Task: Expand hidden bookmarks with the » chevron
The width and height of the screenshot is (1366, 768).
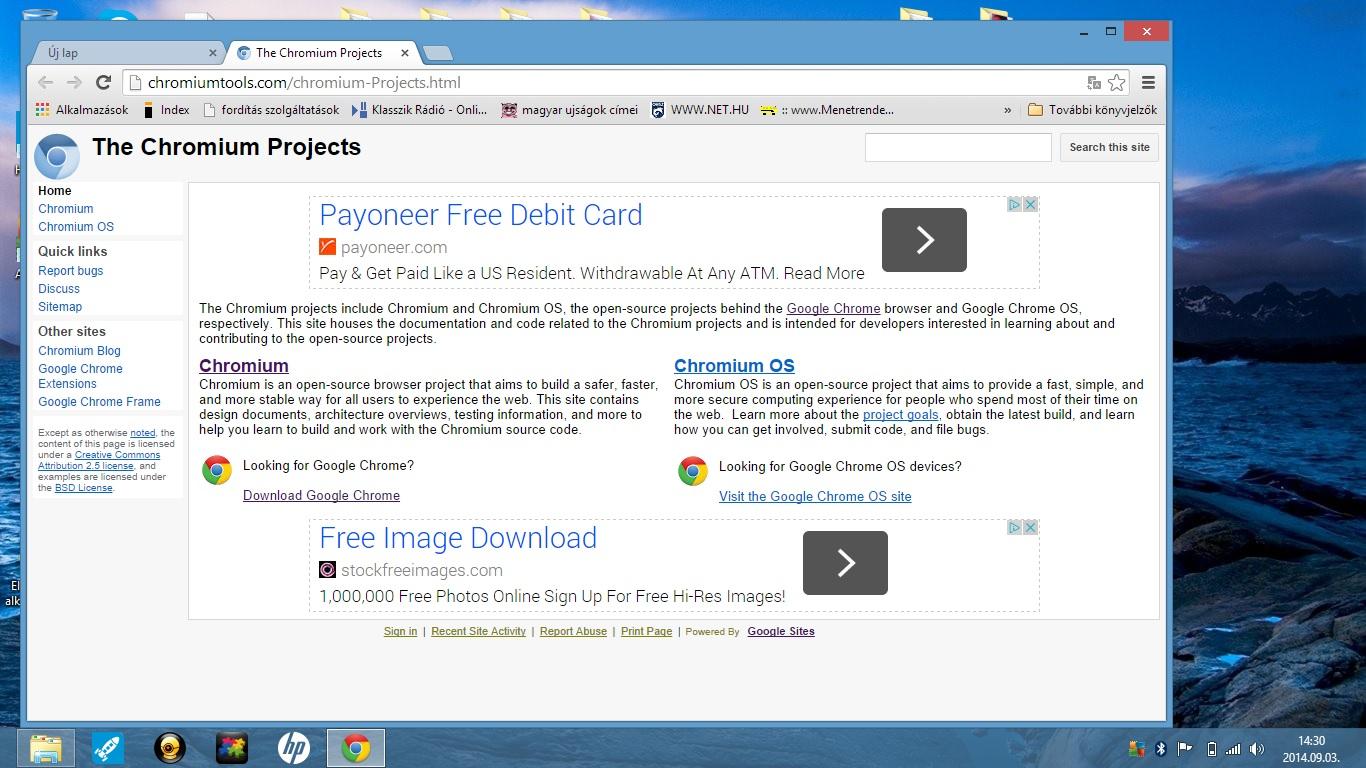Action: (x=1007, y=110)
